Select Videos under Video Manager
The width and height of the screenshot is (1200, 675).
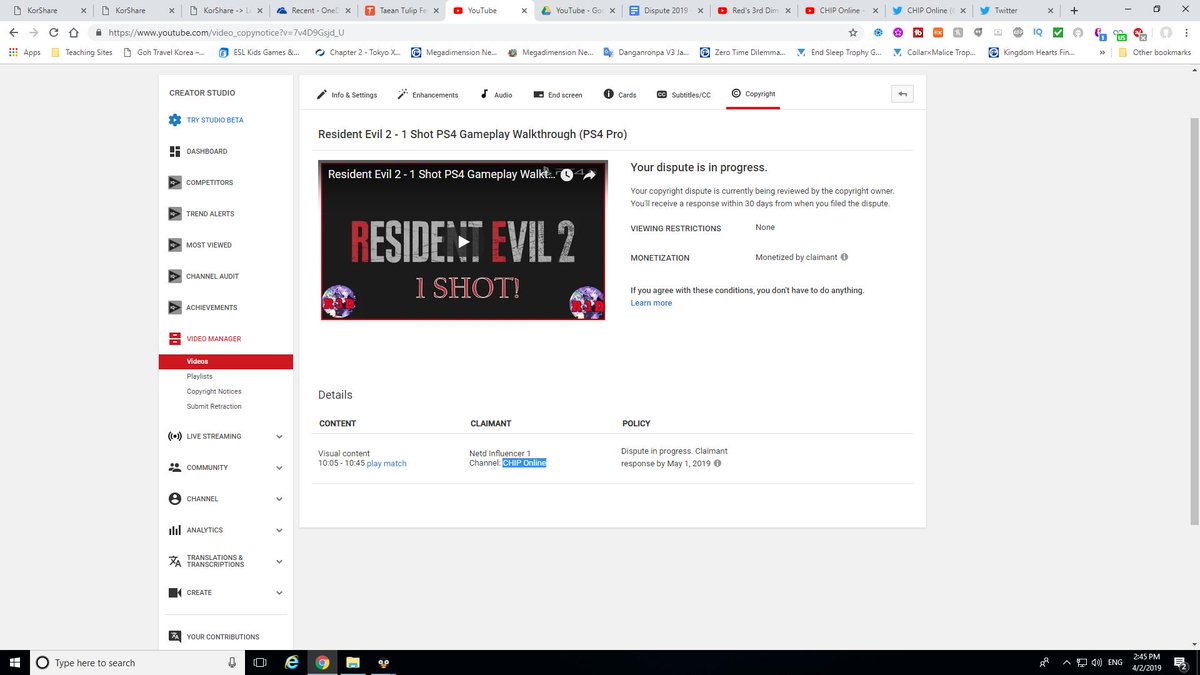pos(225,361)
